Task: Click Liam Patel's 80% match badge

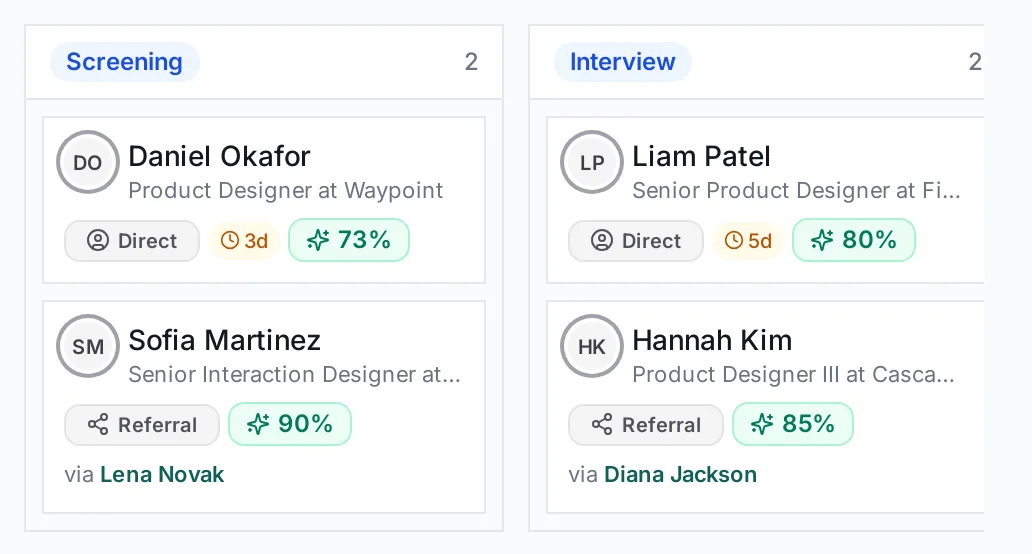Action: (854, 240)
